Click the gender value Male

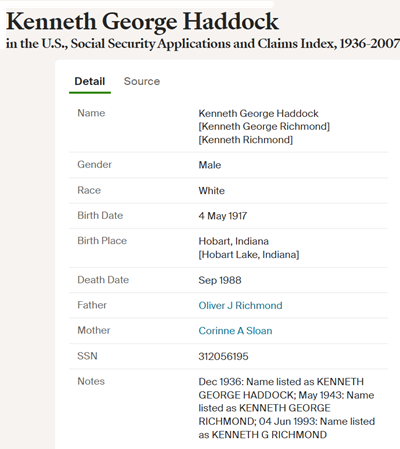click(x=210, y=165)
